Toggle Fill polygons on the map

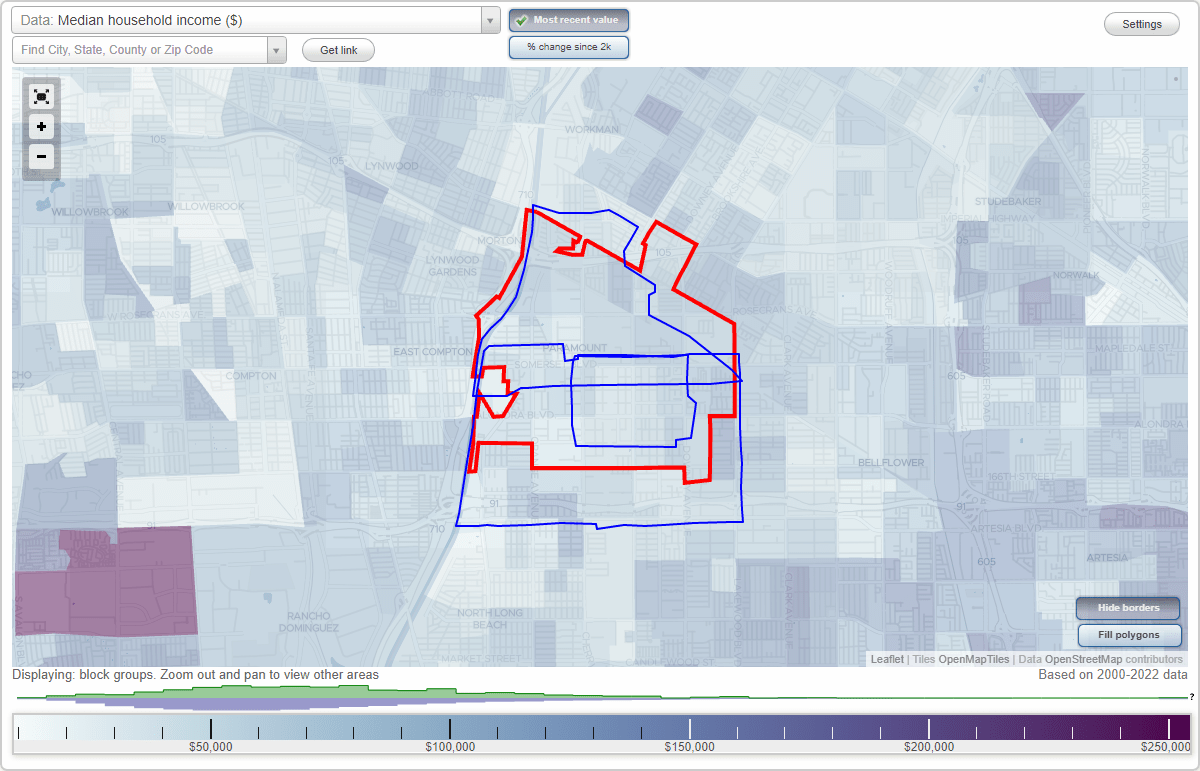(x=1129, y=635)
